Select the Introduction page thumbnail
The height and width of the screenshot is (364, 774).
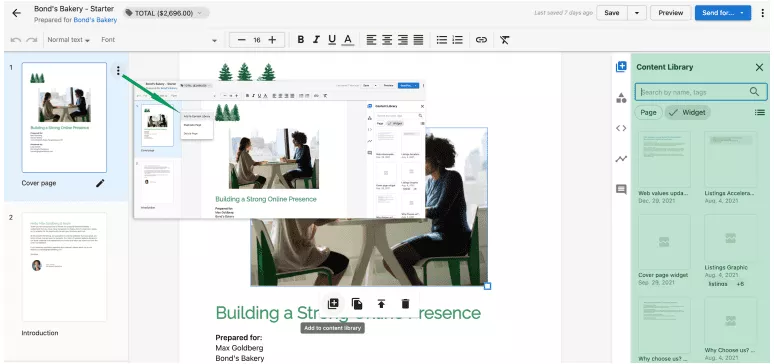point(64,267)
